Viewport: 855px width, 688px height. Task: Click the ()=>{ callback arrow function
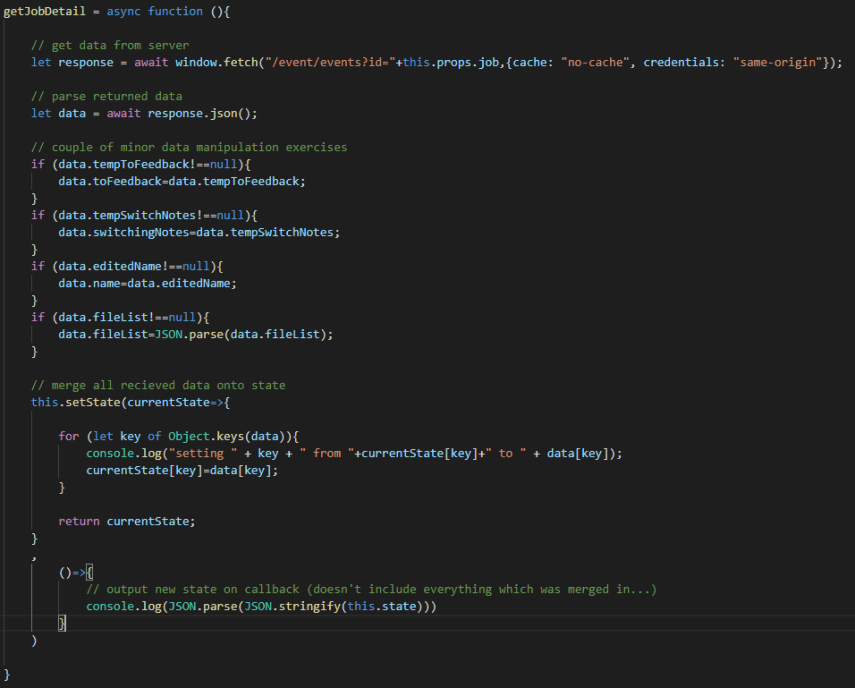(x=76, y=572)
